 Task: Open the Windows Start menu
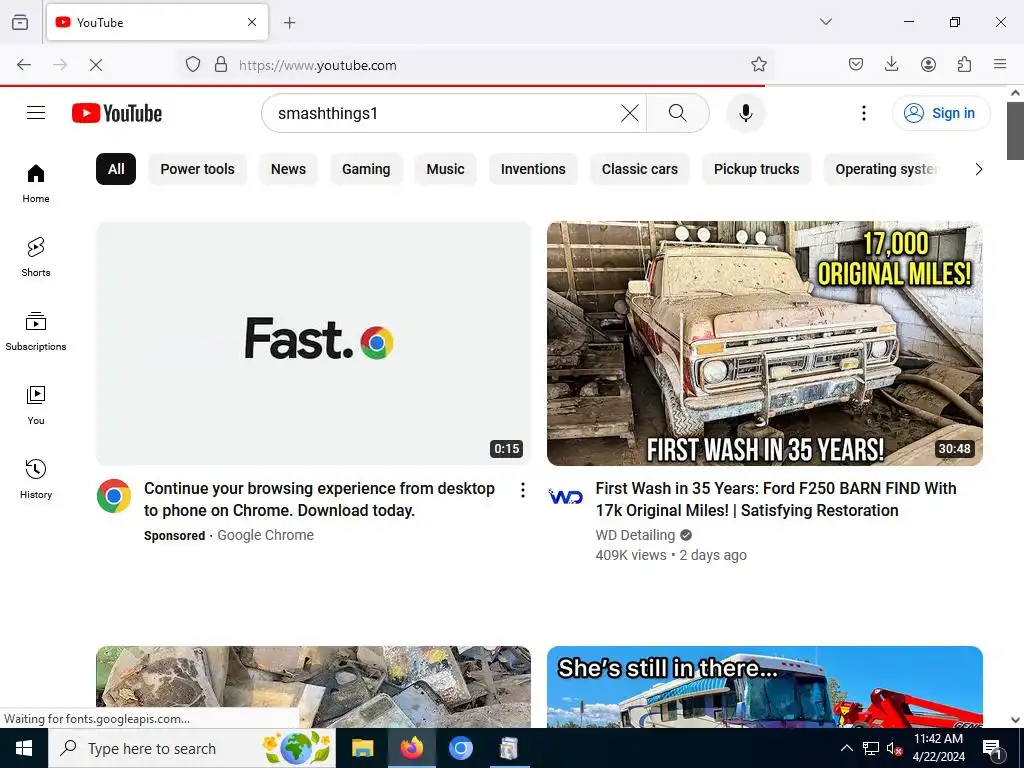[24, 748]
